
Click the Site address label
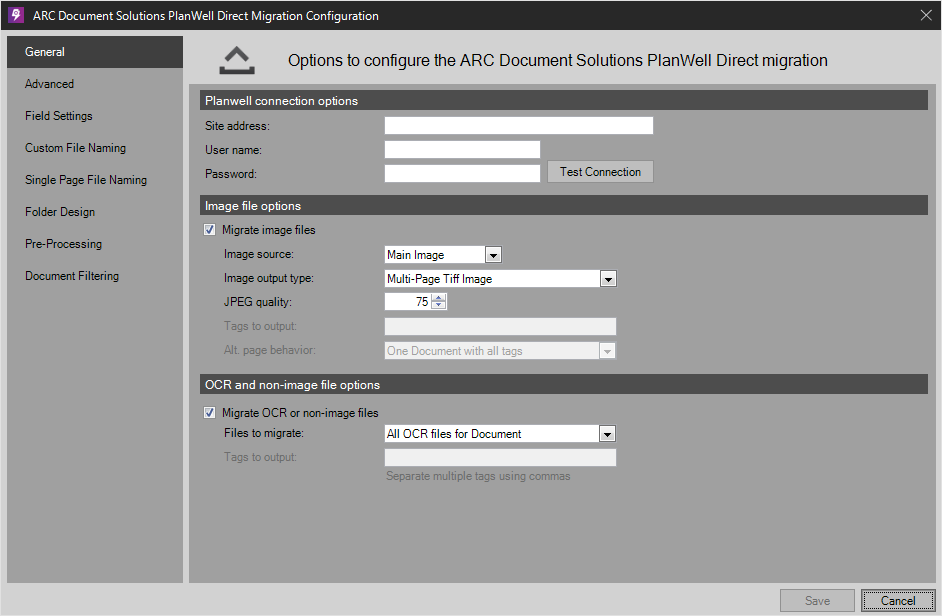(x=237, y=126)
